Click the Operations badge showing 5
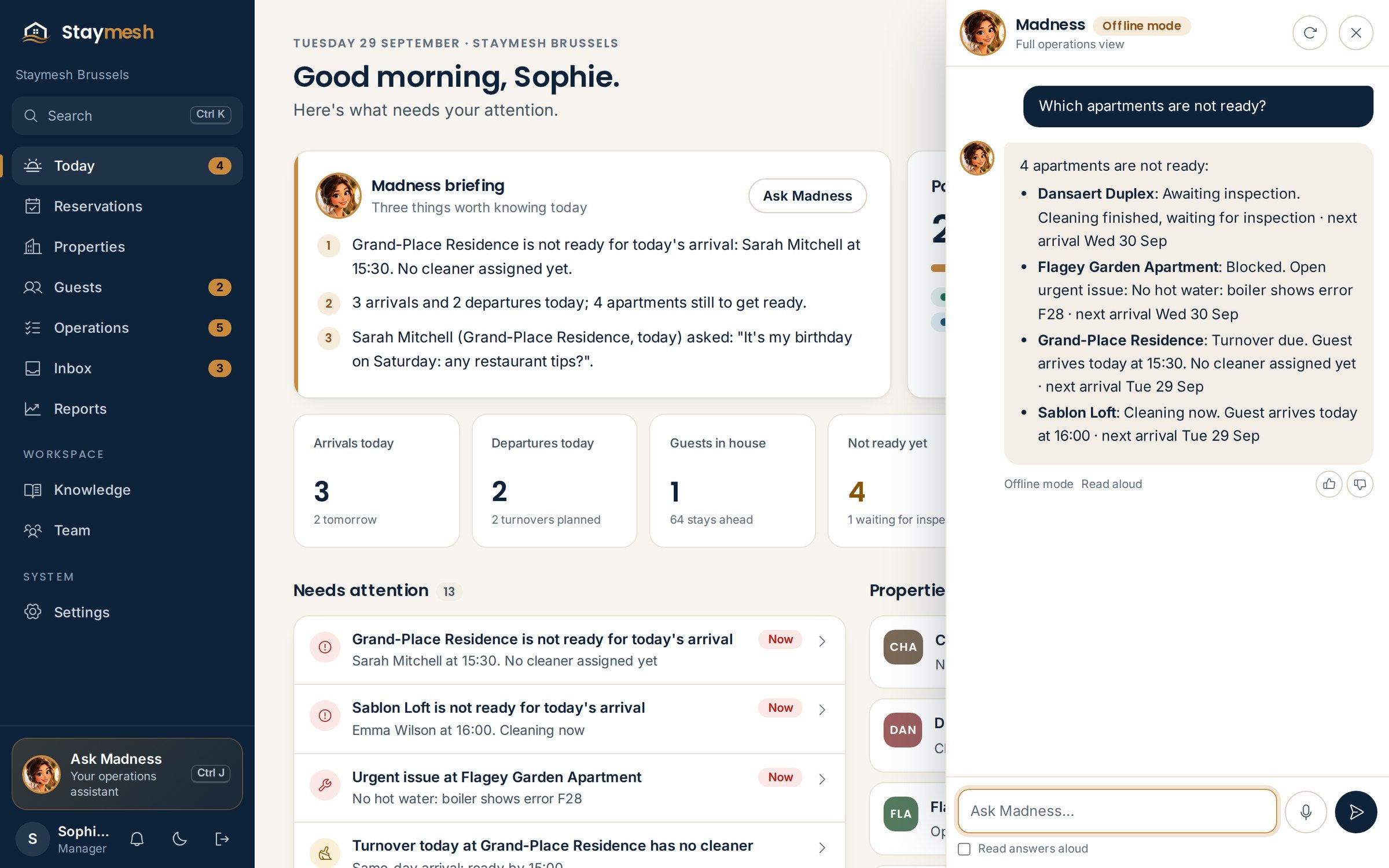The width and height of the screenshot is (1389, 868). coord(219,328)
